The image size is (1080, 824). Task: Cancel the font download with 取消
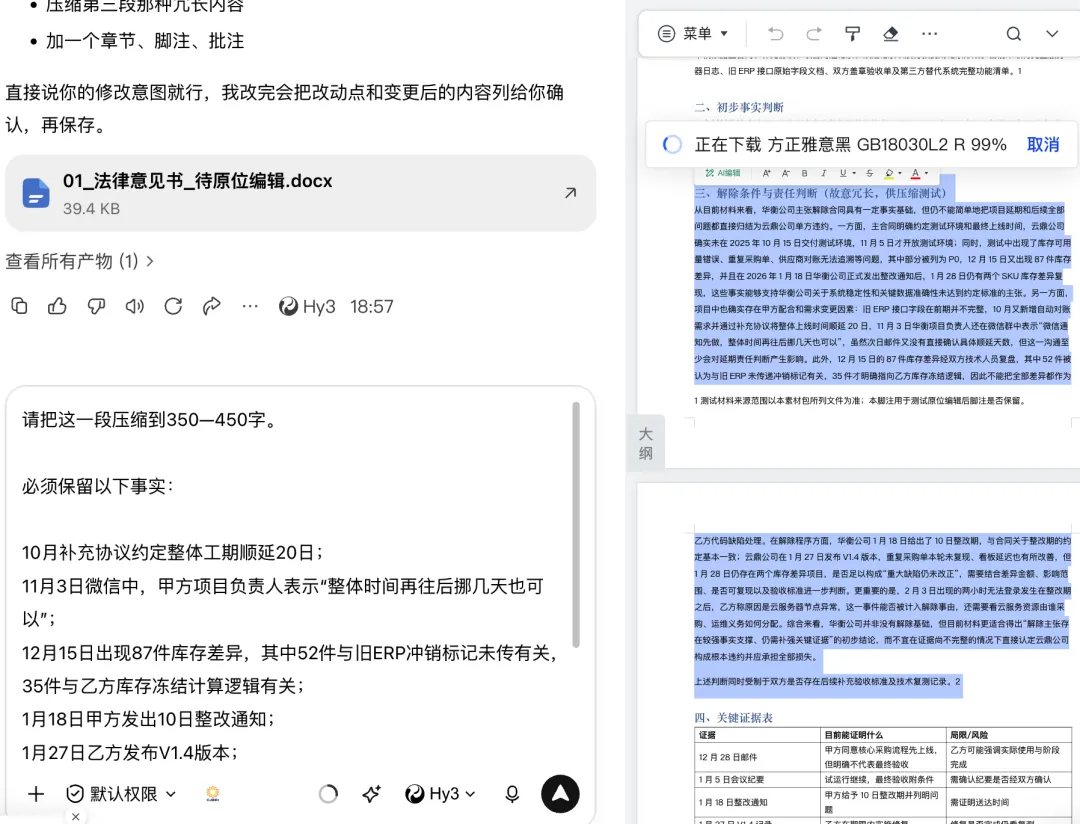(1043, 144)
